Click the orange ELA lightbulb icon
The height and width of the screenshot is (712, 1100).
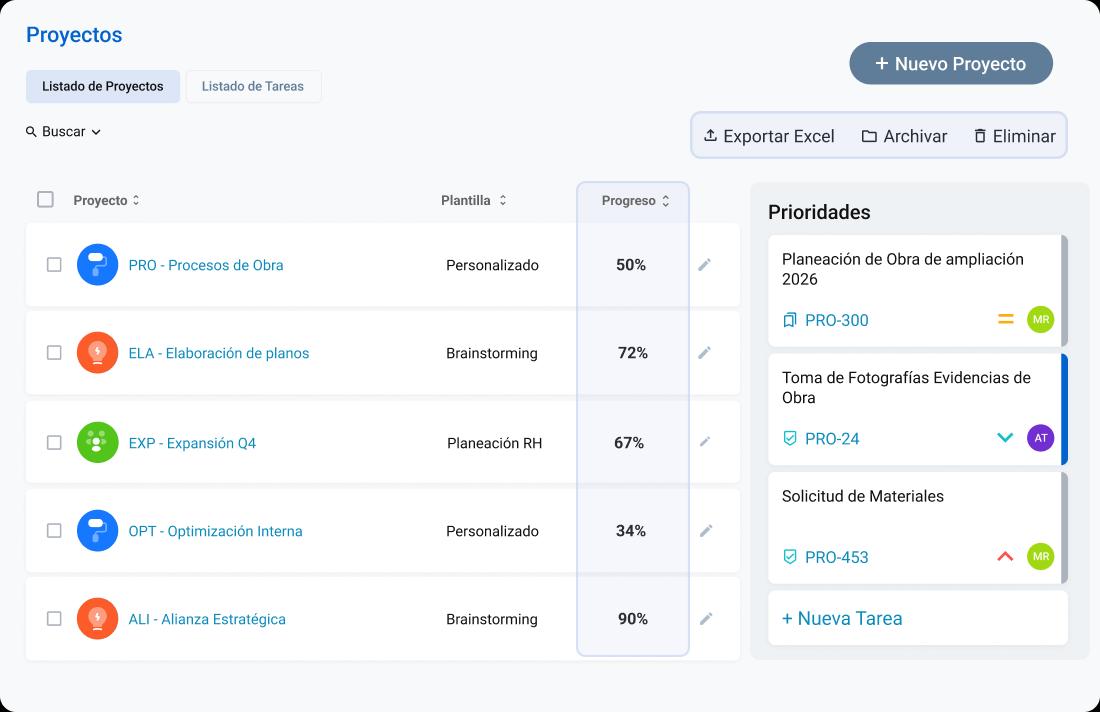coord(98,352)
